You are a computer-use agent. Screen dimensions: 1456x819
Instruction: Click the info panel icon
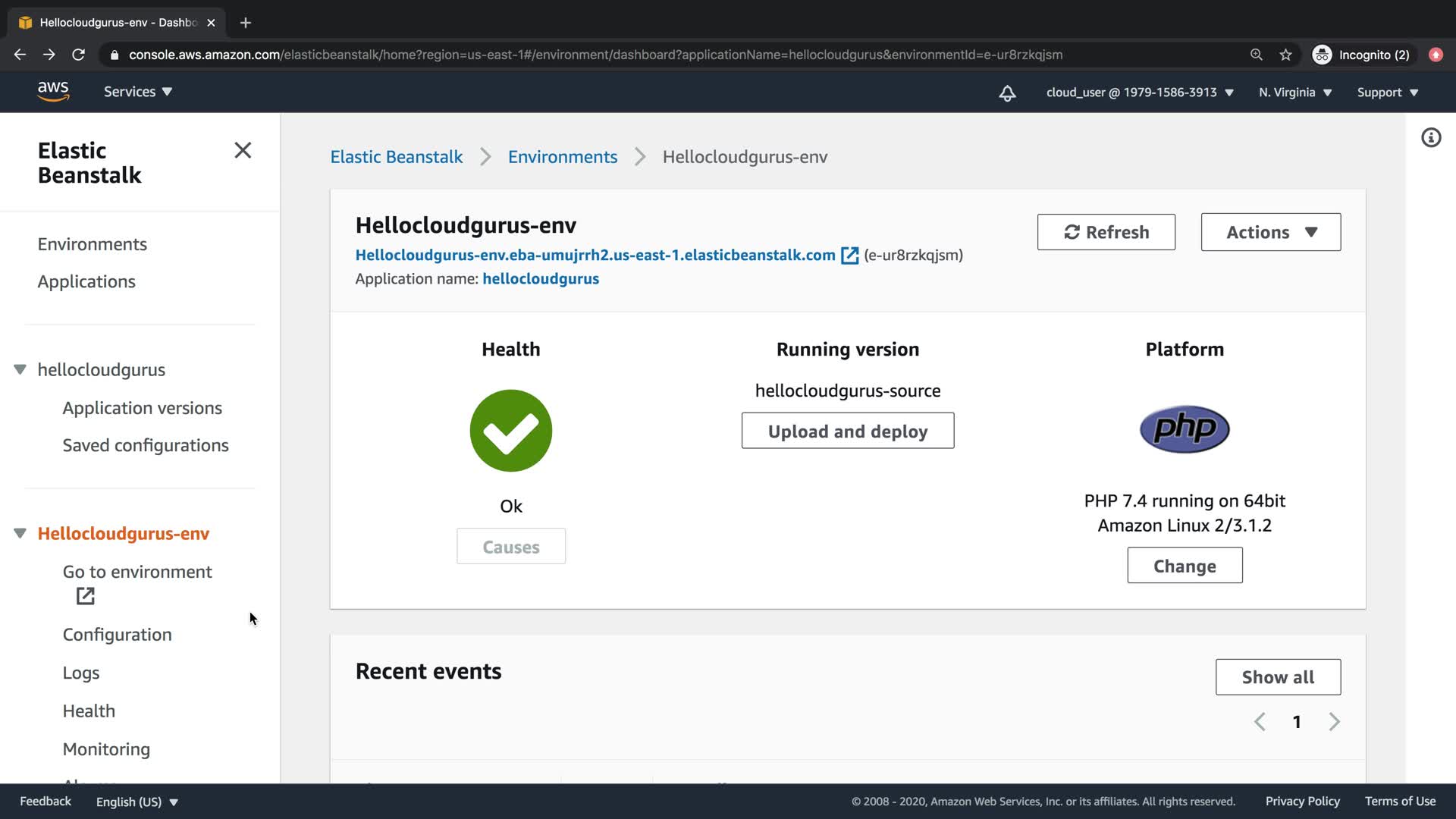point(1430,138)
